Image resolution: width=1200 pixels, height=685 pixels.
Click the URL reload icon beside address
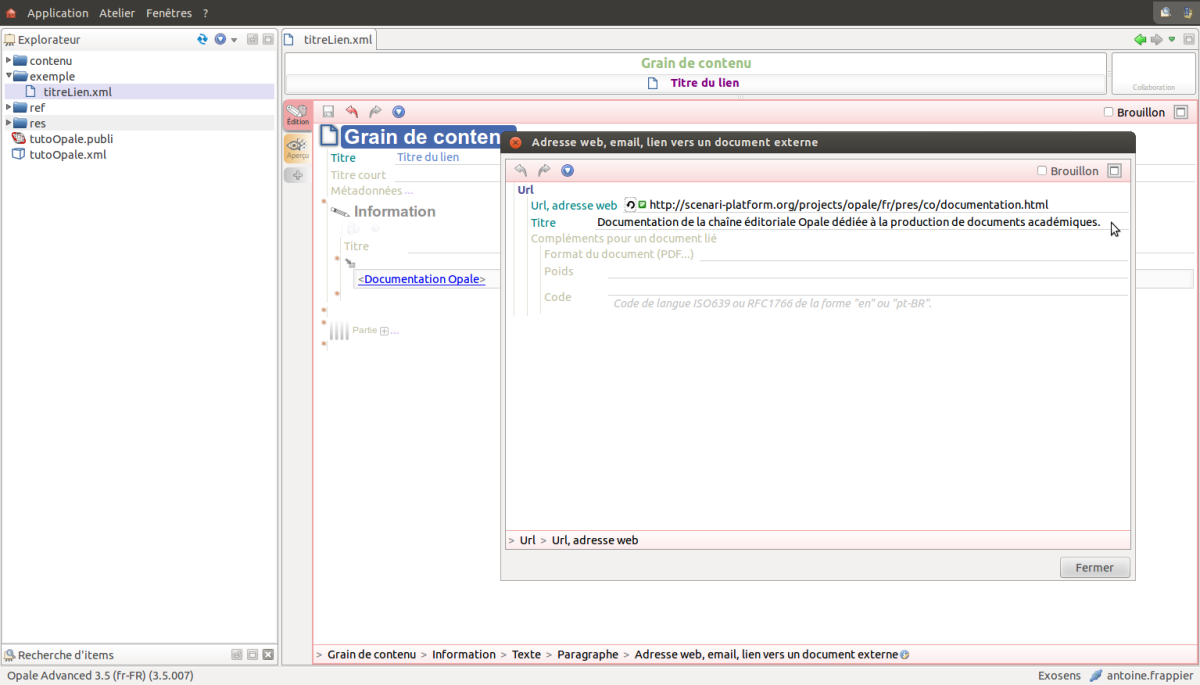(x=631, y=205)
